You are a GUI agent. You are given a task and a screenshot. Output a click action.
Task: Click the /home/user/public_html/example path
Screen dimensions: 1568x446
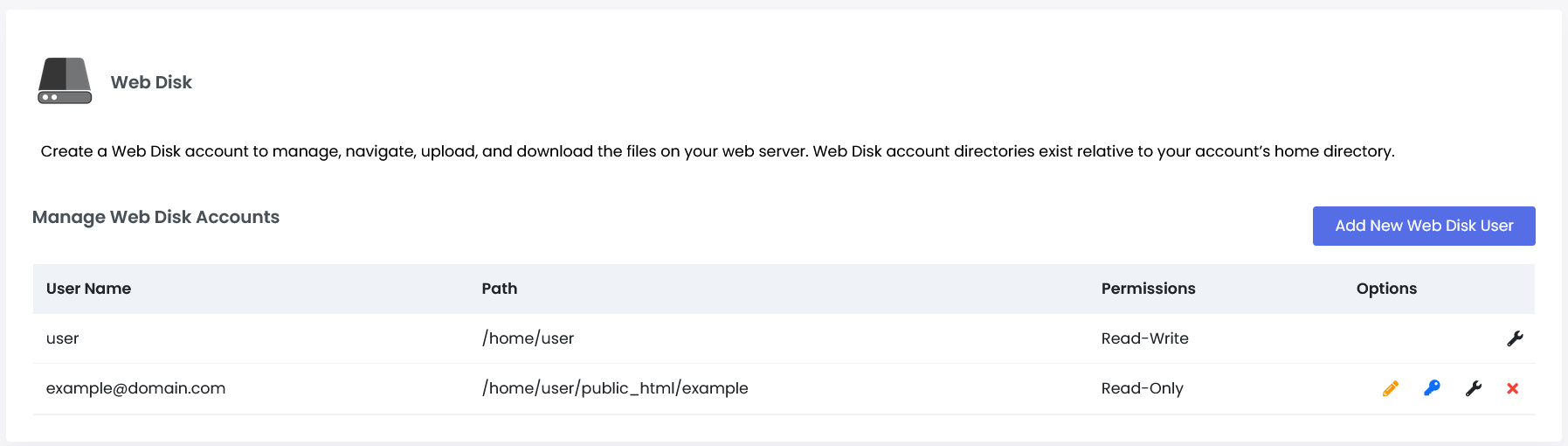pos(615,388)
